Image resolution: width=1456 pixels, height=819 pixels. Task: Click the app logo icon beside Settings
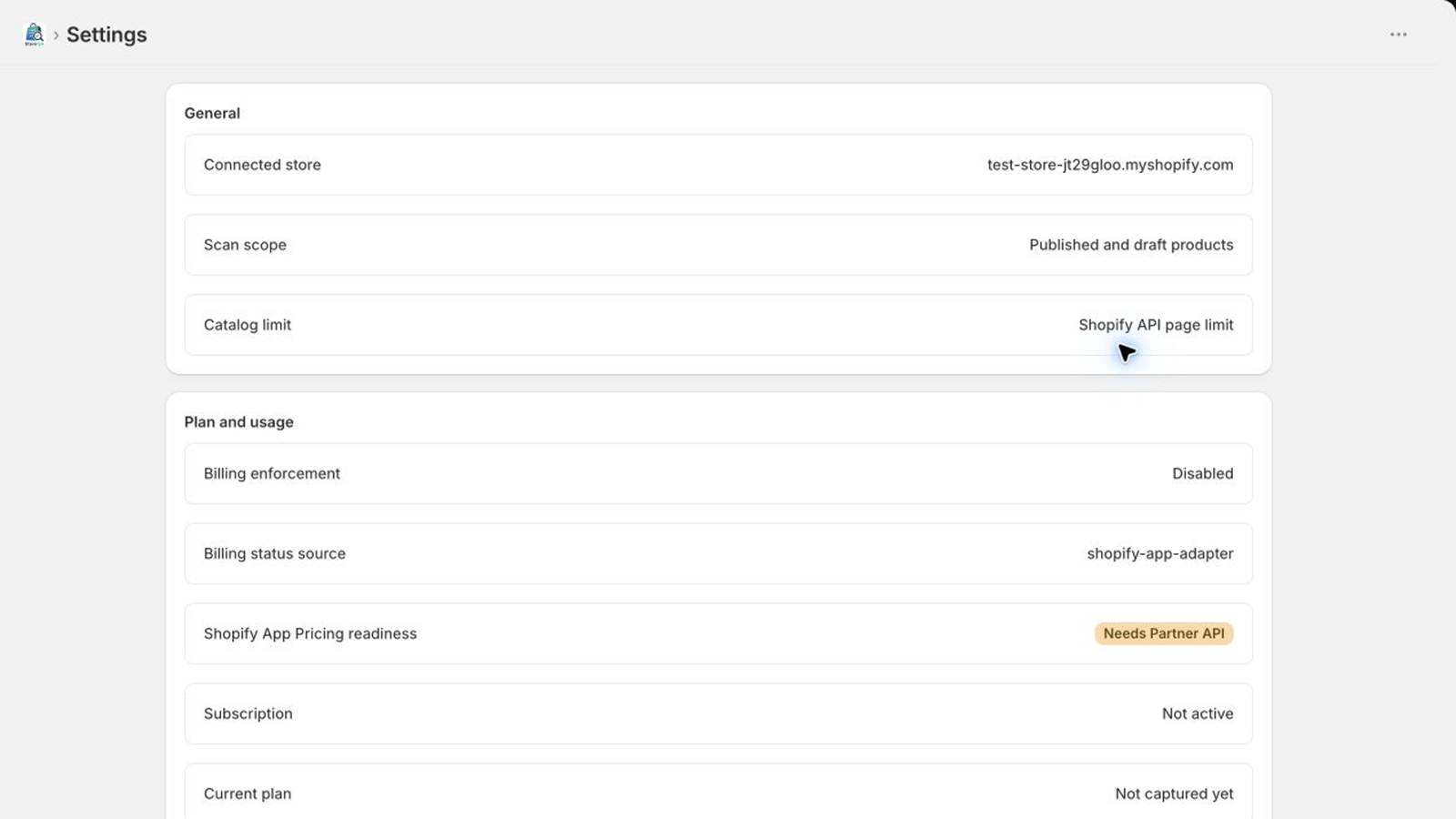pyautogui.click(x=34, y=35)
